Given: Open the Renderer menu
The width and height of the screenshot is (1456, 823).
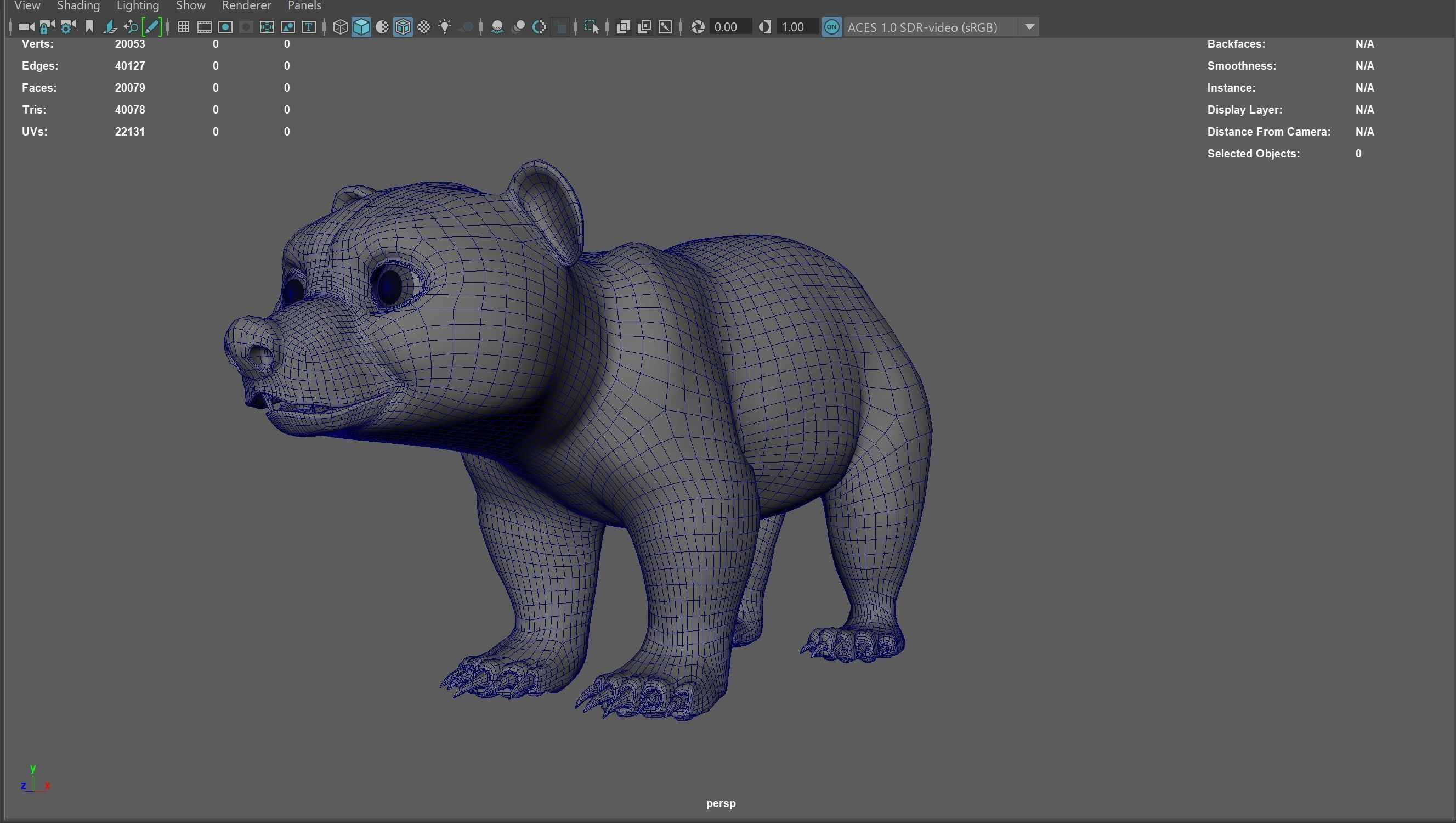Looking at the screenshot, I should tap(246, 6).
